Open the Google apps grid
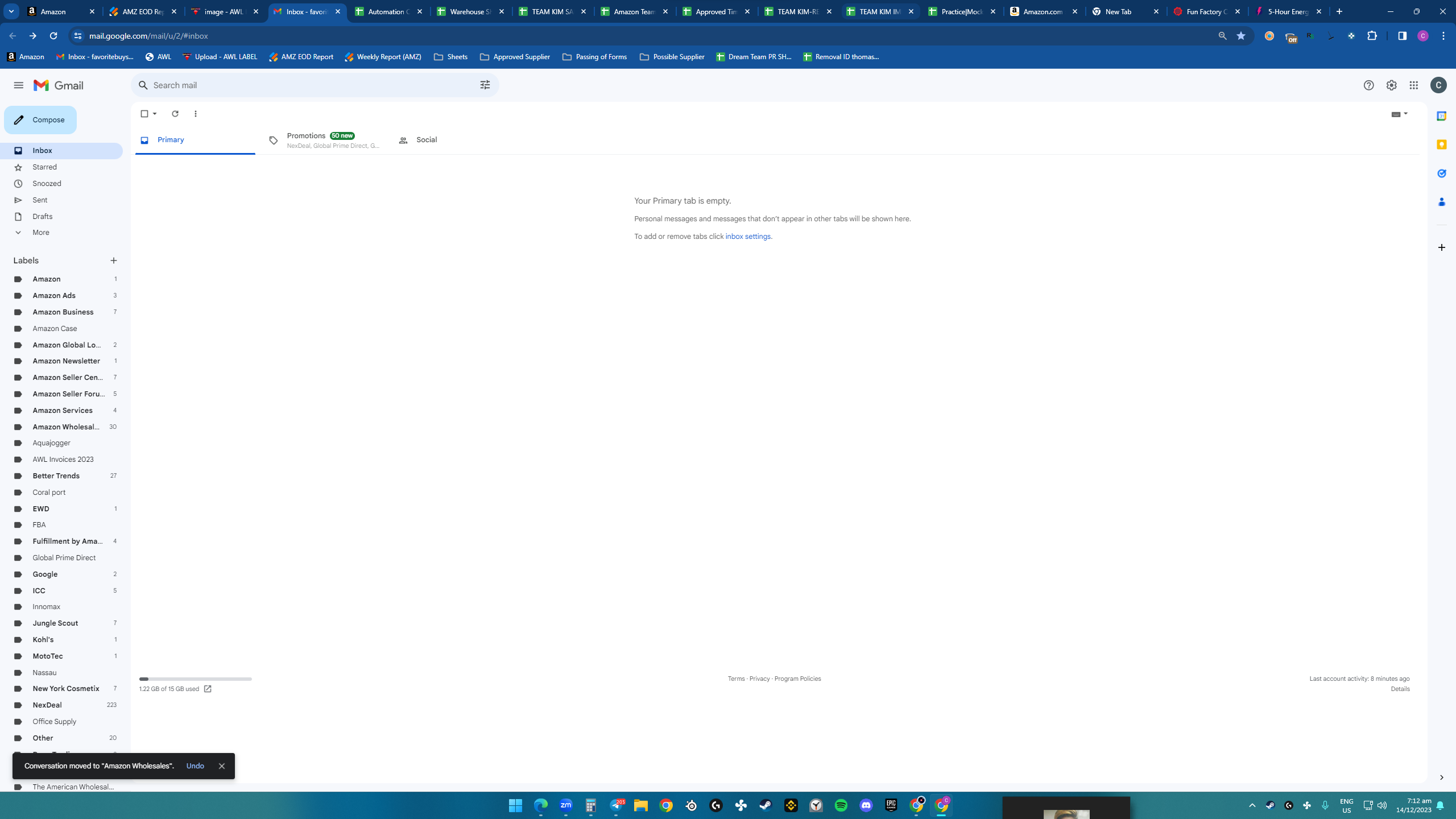This screenshot has height=819, width=1456. (1414, 85)
